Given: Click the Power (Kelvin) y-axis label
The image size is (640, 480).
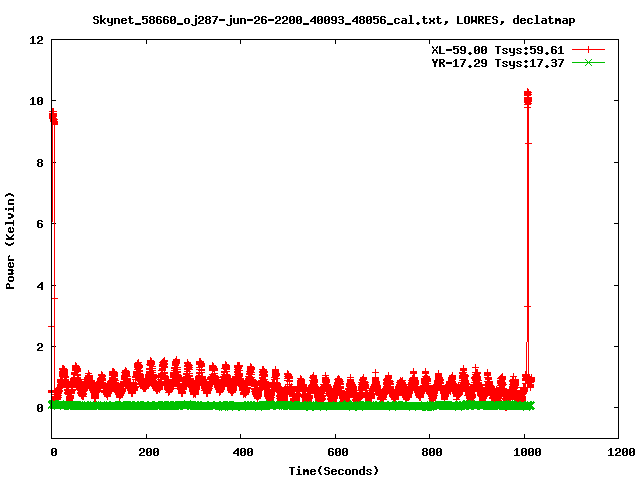Looking at the screenshot, I should point(10,241).
